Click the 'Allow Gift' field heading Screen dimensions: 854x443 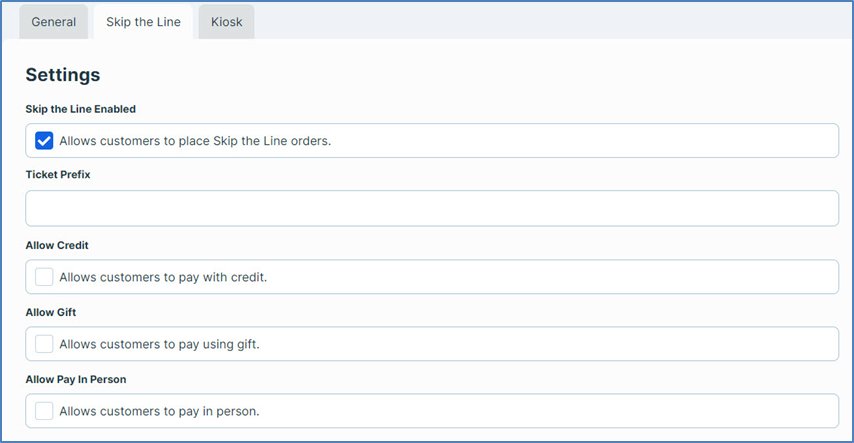point(50,312)
